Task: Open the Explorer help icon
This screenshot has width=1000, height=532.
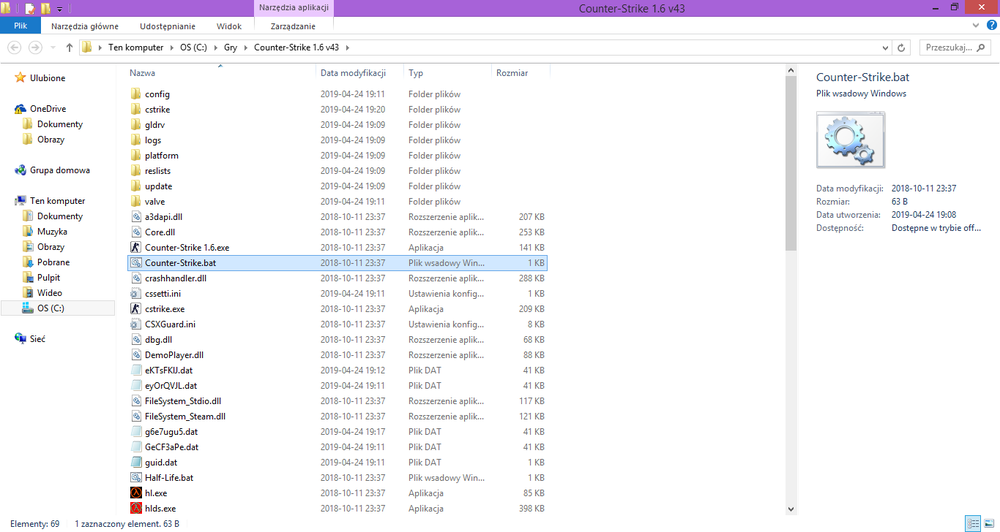Action: point(992,26)
